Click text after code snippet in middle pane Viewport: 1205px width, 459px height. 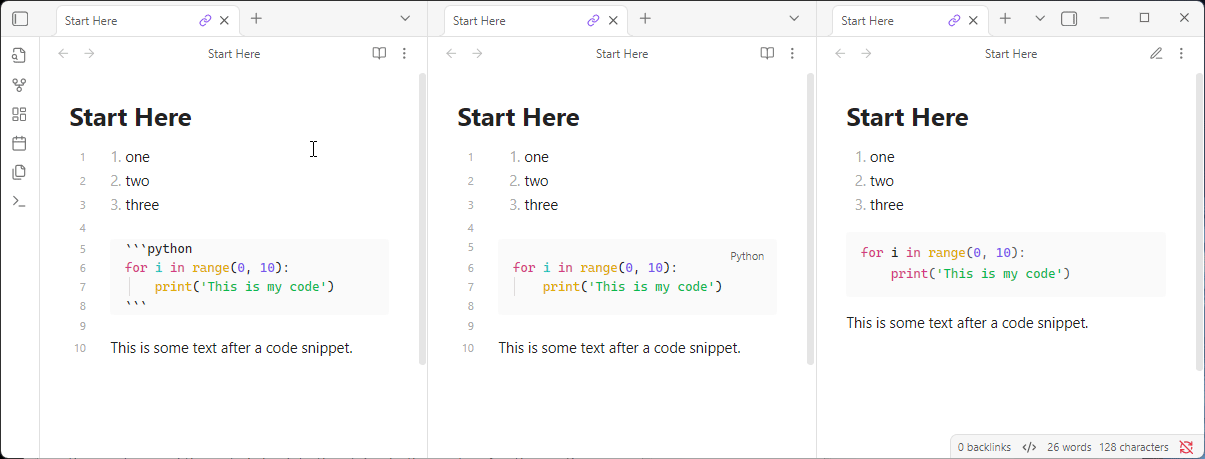(619, 348)
